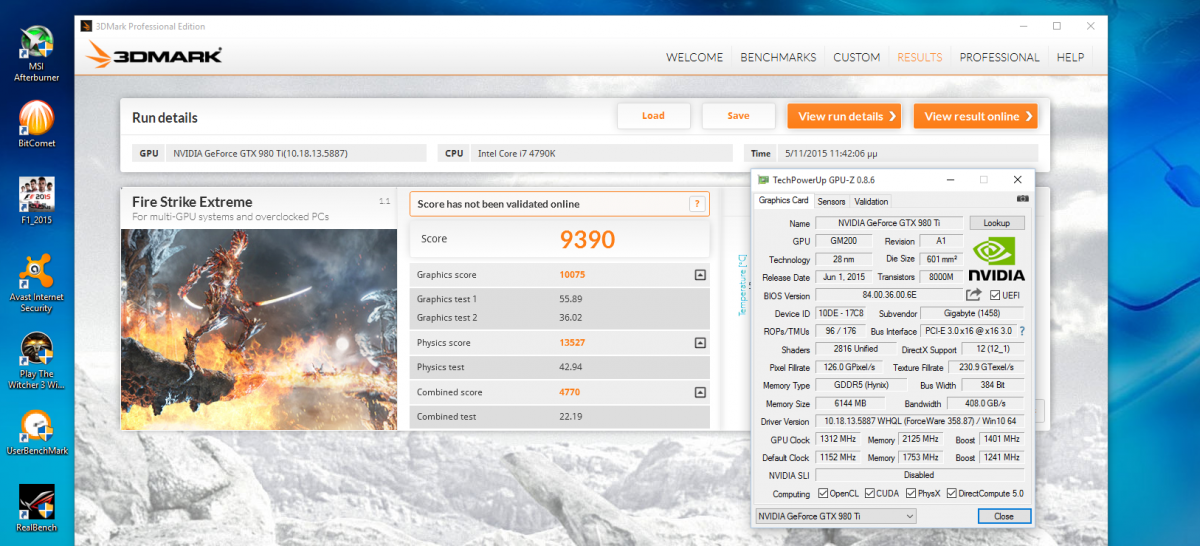1200x546 pixels.
Task: Open the HELP tab
Action: tap(1070, 57)
